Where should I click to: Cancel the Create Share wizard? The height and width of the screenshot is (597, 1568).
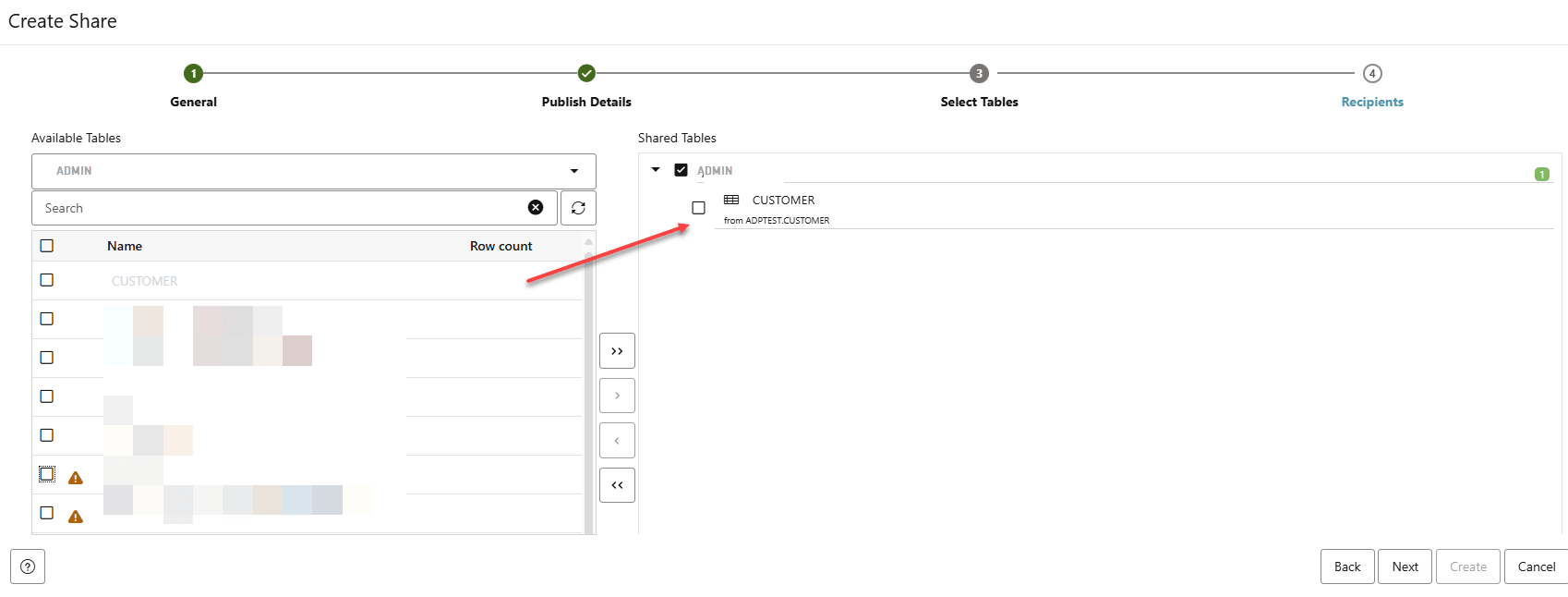coord(1537,567)
